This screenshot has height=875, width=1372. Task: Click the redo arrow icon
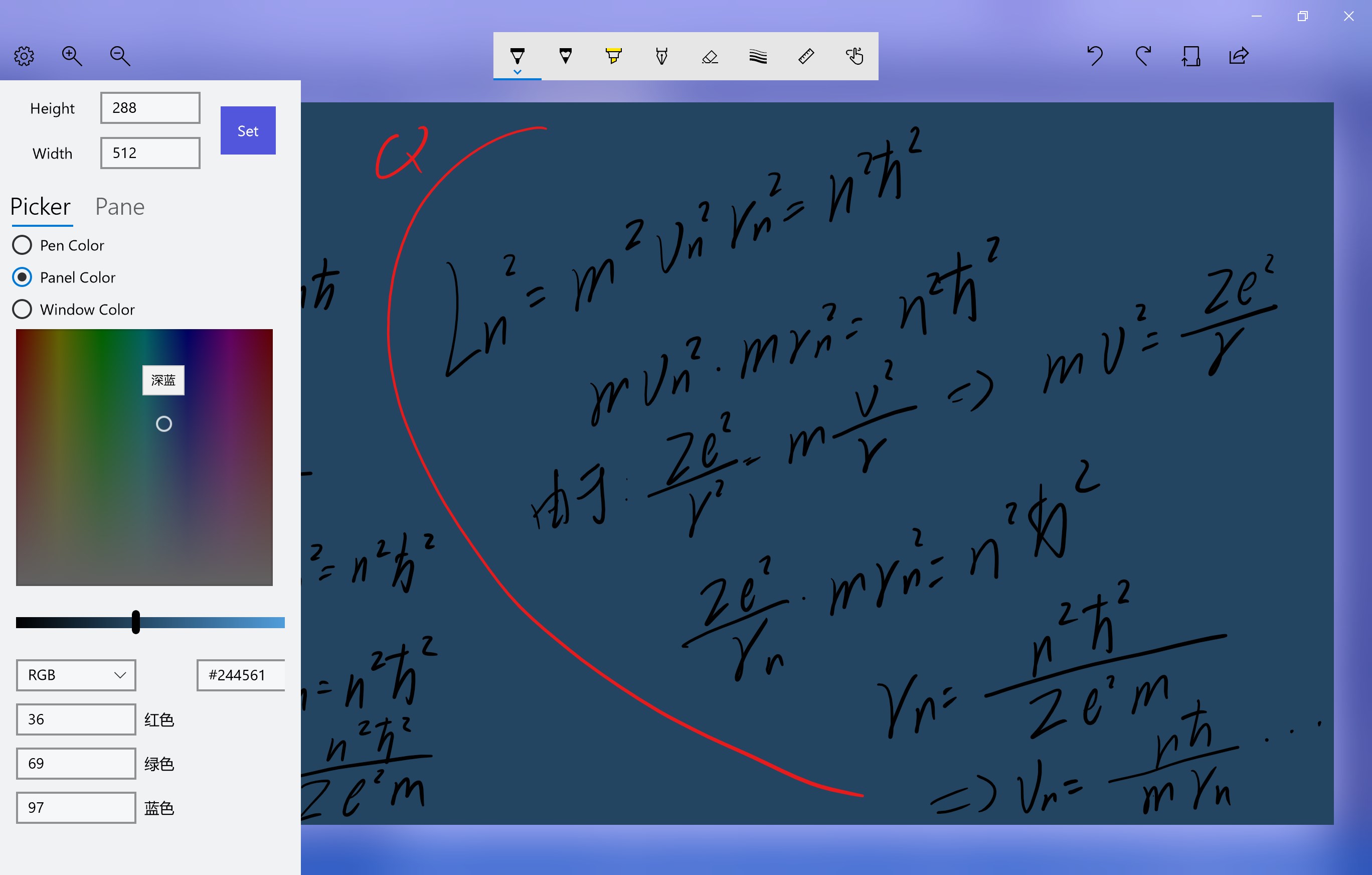coord(1142,56)
